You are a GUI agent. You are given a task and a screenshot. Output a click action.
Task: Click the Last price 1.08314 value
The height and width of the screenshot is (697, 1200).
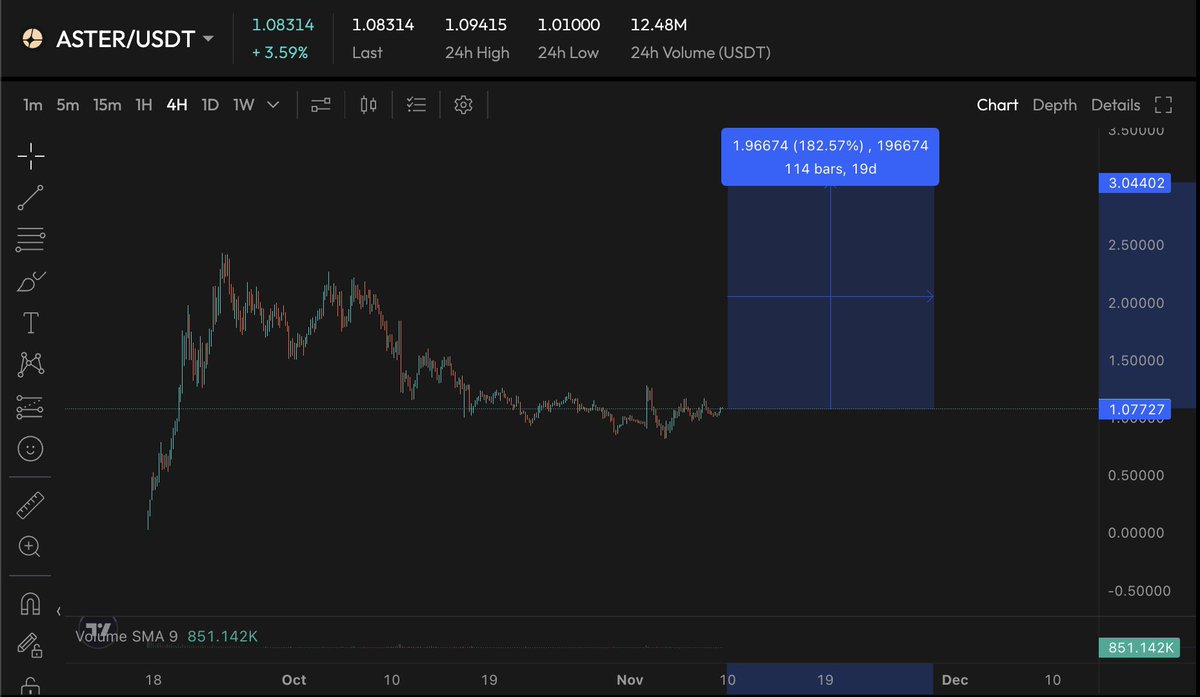coord(382,24)
